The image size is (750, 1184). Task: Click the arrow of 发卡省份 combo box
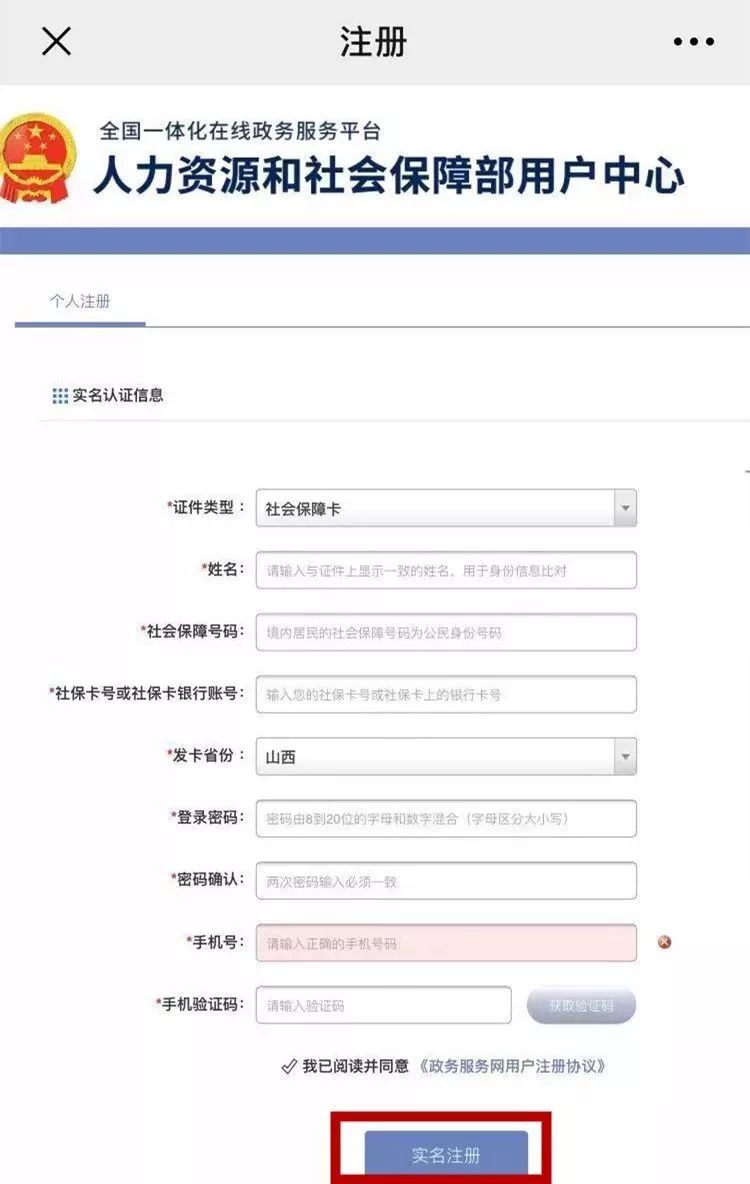coord(625,756)
